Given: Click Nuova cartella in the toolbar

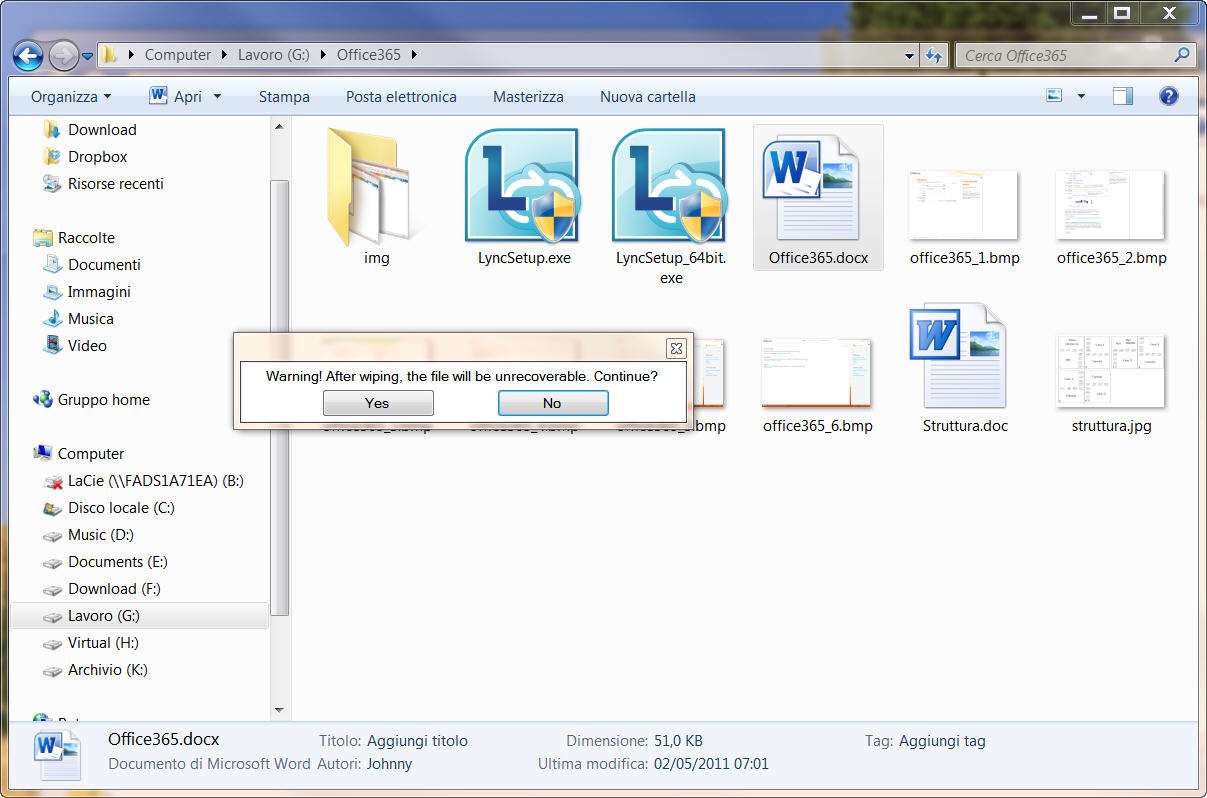Looking at the screenshot, I should [x=647, y=97].
